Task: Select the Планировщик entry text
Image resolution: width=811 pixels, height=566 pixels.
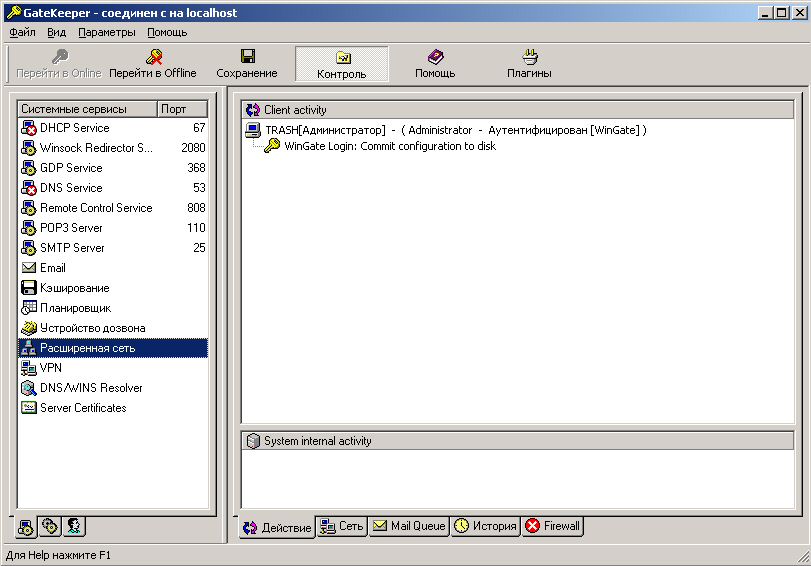Action: click(76, 308)
